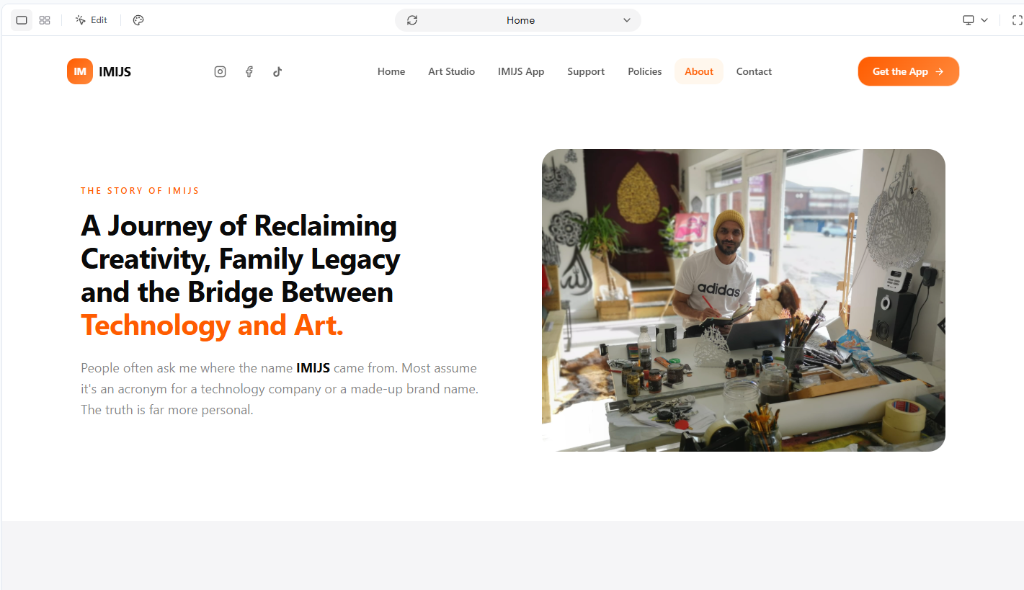Click the orange "Technology and Art." heading text
The image size is (1024, 590).
point(212,325)
